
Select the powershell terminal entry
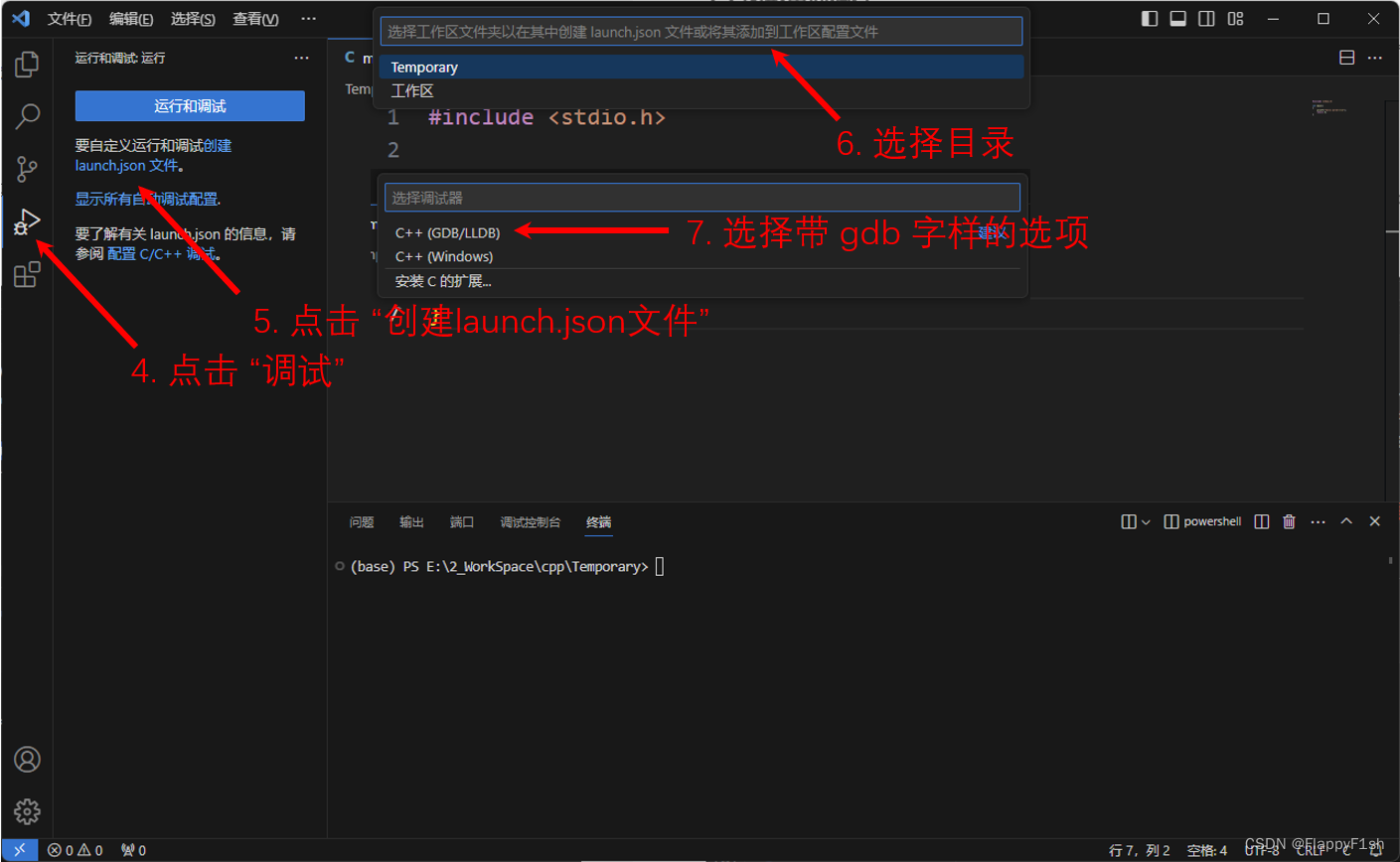(1202, 521)
